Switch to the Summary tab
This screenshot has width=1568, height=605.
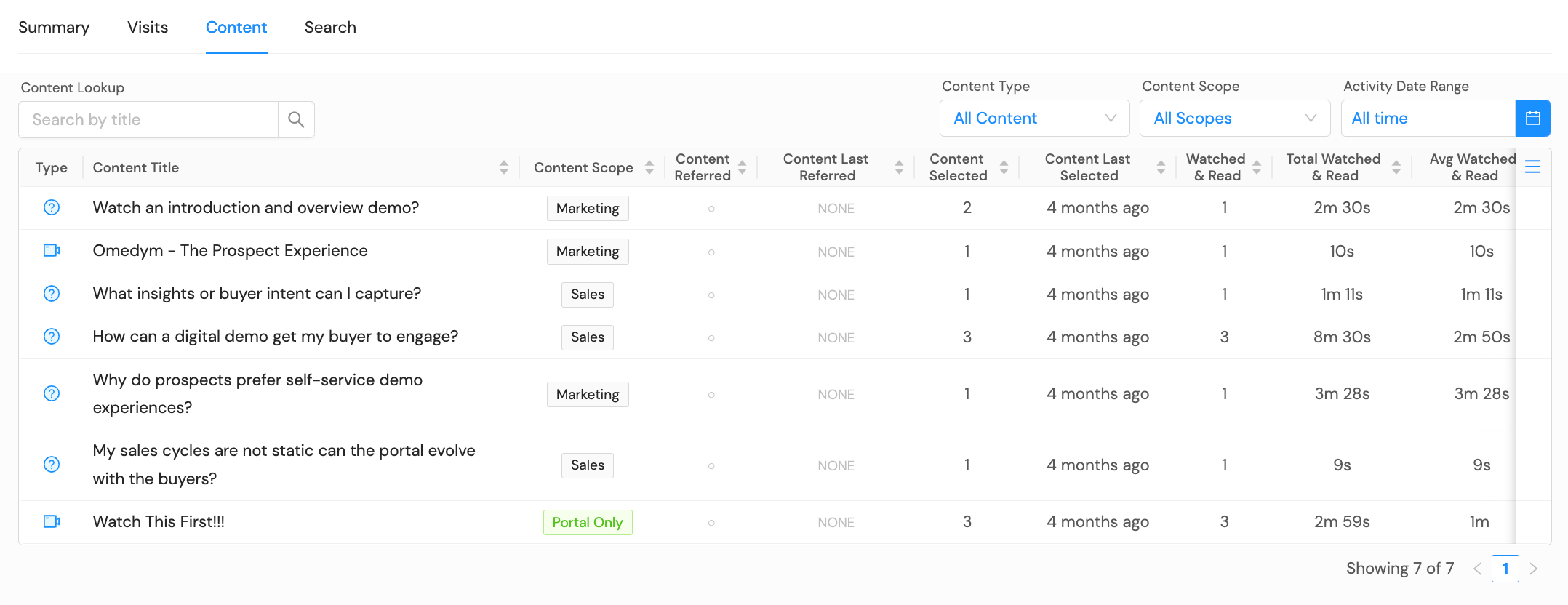(x=54, y=28)
